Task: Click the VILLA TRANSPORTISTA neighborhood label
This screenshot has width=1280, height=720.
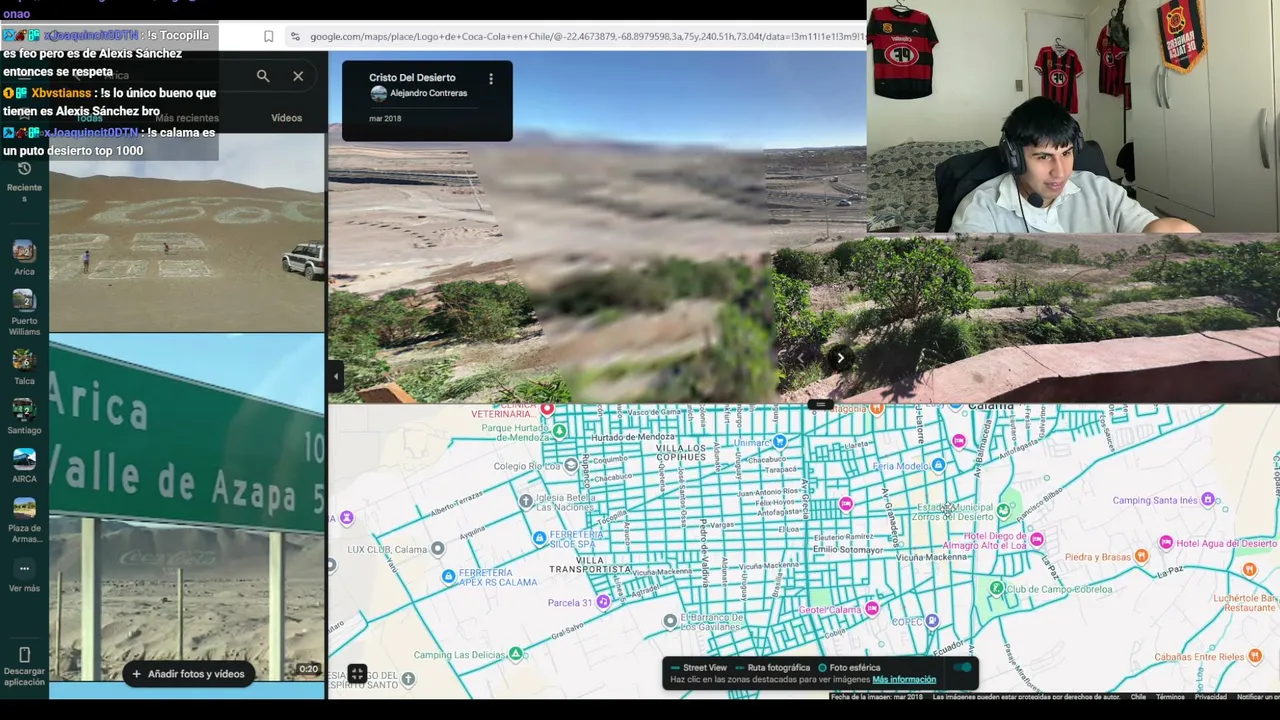Action: [589, 565]
